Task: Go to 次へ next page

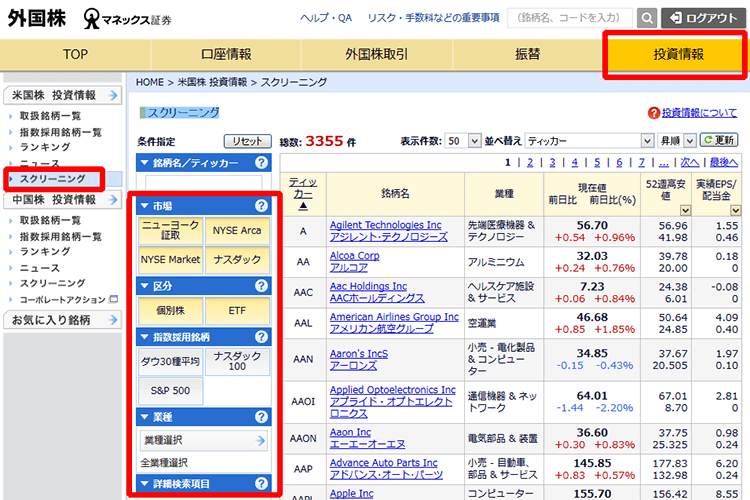Action: coord(690,163)
